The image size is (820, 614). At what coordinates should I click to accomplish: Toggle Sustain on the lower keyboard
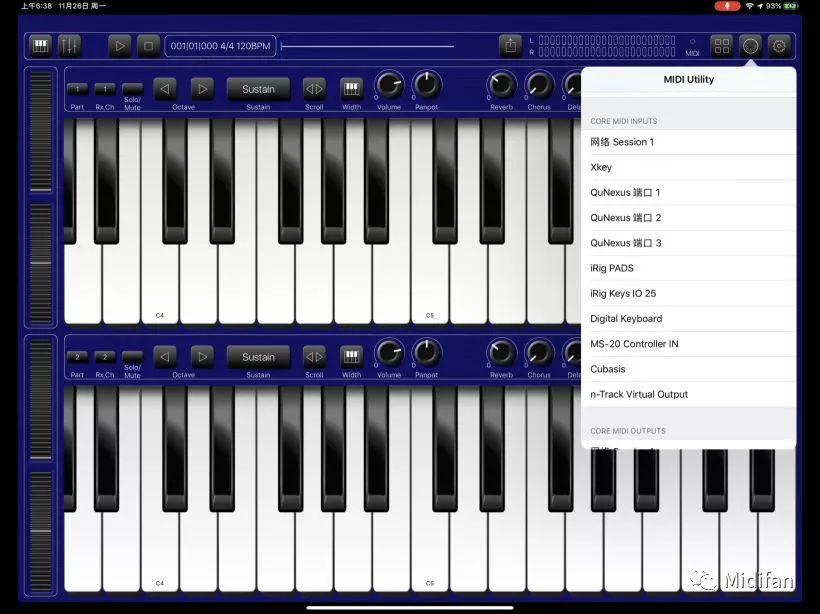[x=258, y=357]
